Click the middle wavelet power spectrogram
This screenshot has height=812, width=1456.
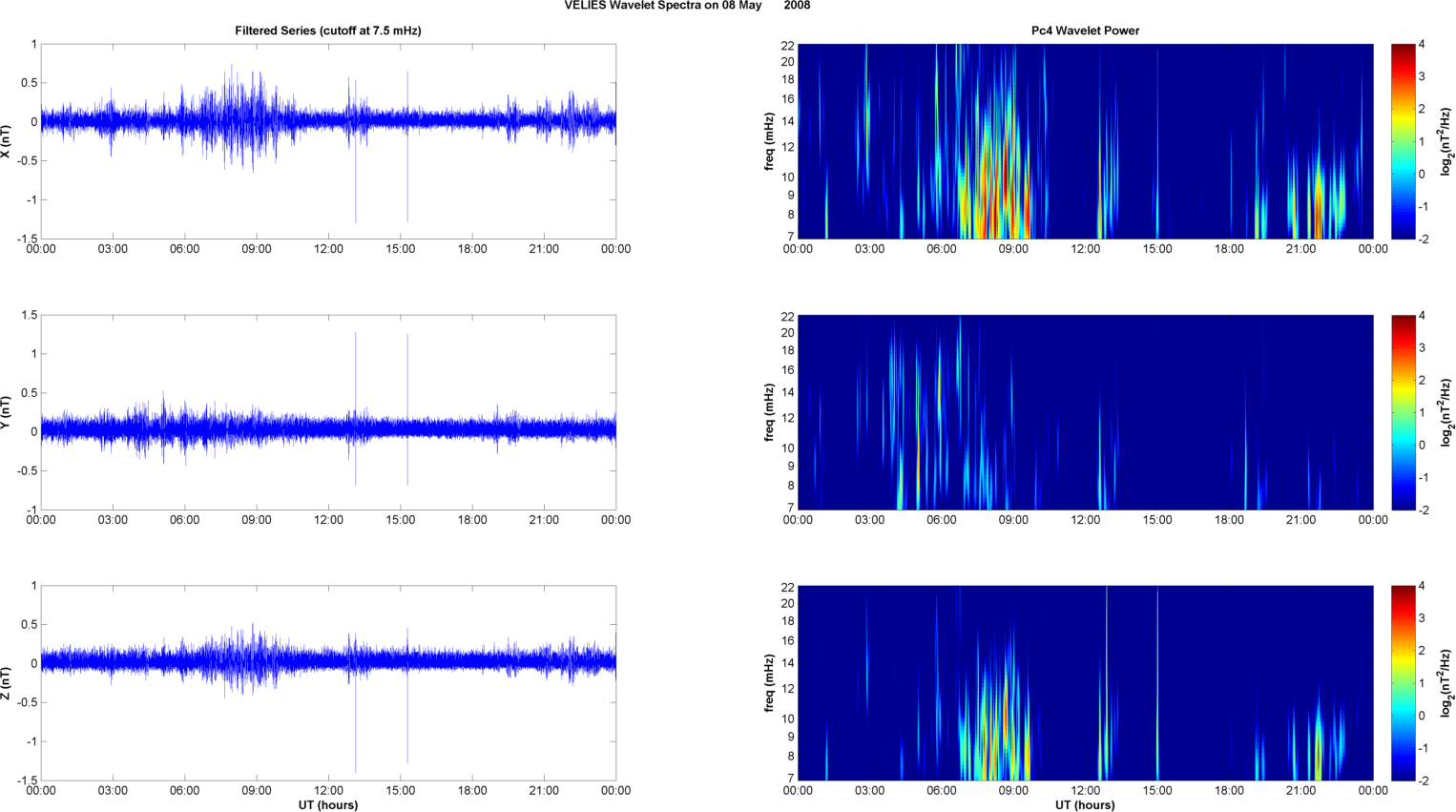[x=1085, y=412]
